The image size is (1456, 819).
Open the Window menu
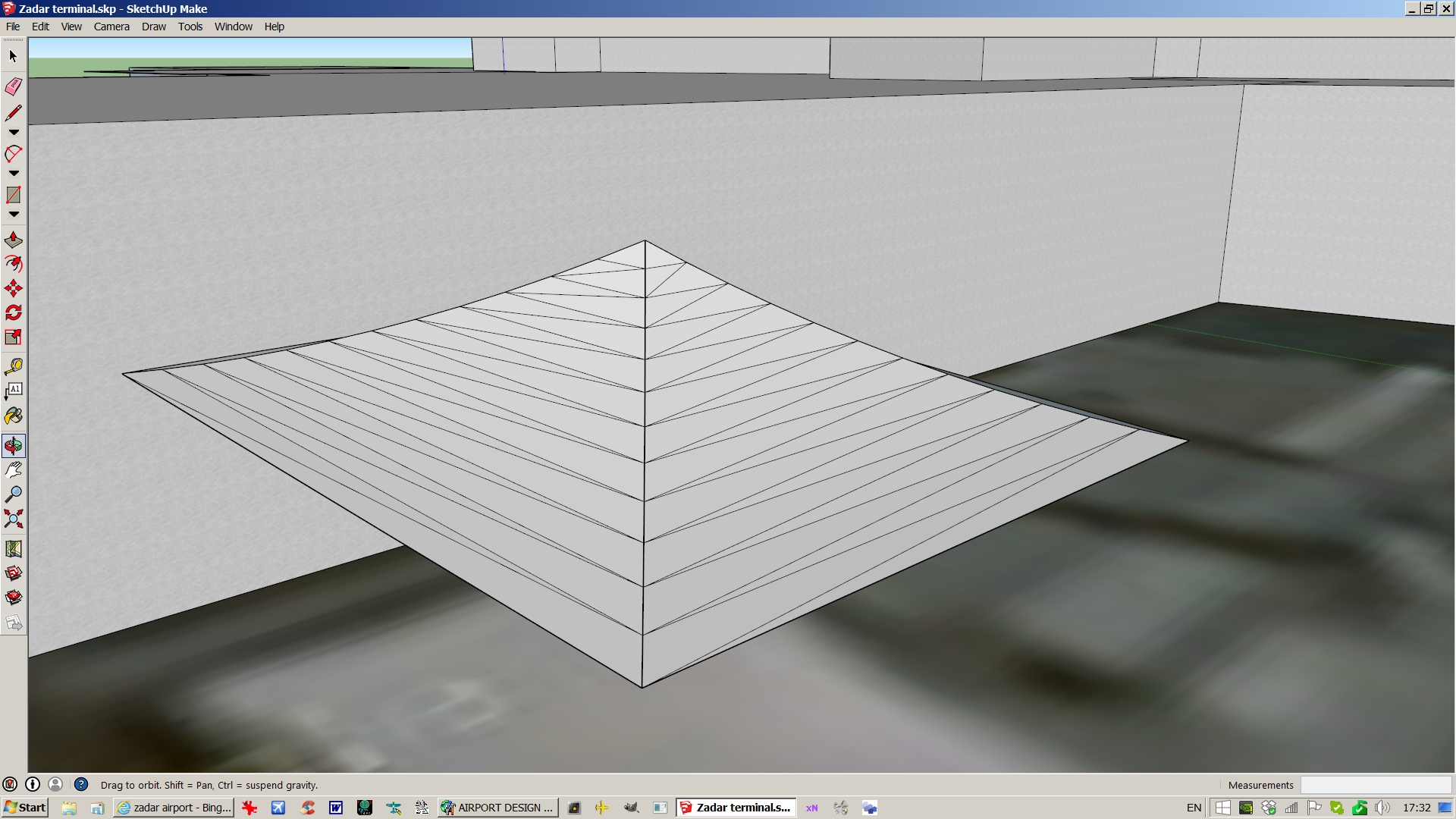click(x=233, y=27)
